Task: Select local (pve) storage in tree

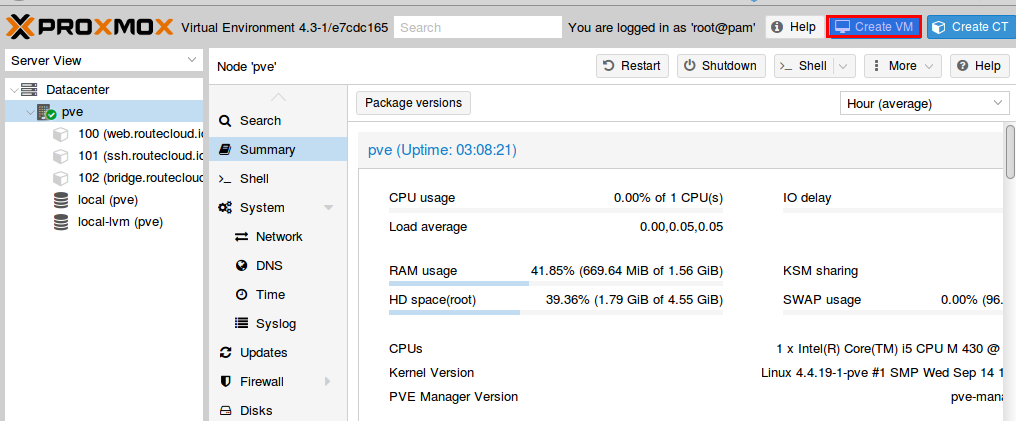Action: pos(104,200)
